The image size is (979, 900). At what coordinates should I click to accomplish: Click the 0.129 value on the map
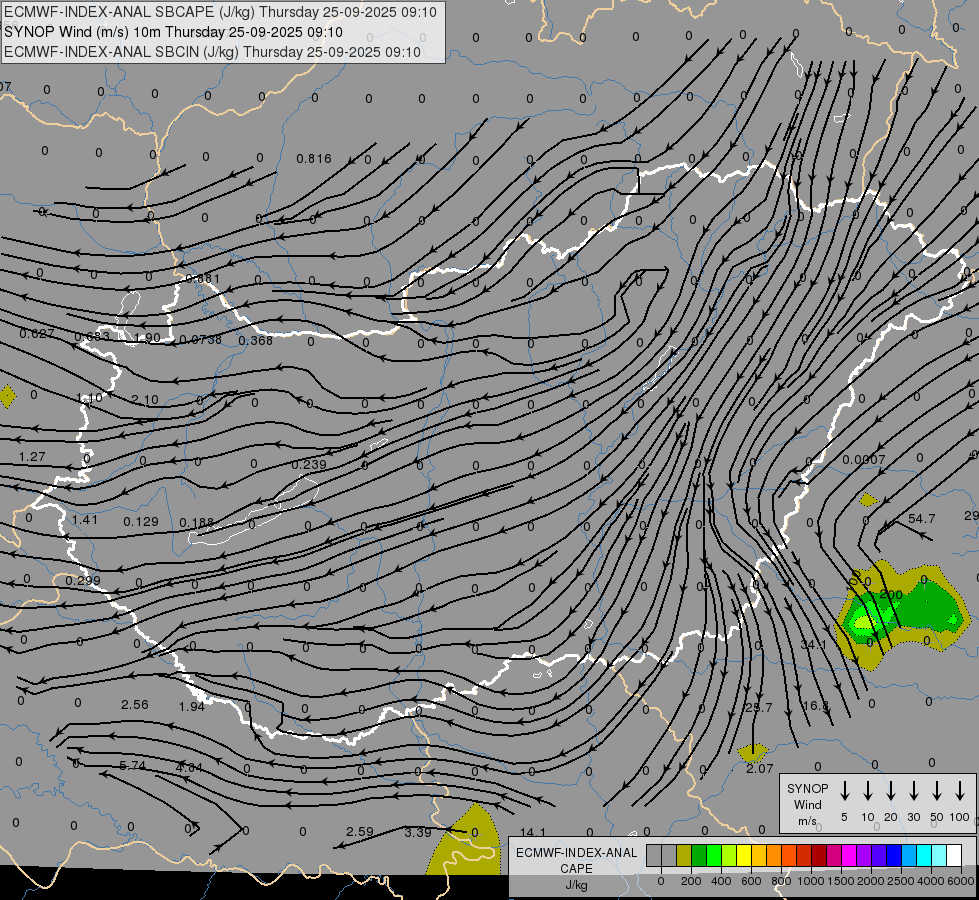point(140,522)
